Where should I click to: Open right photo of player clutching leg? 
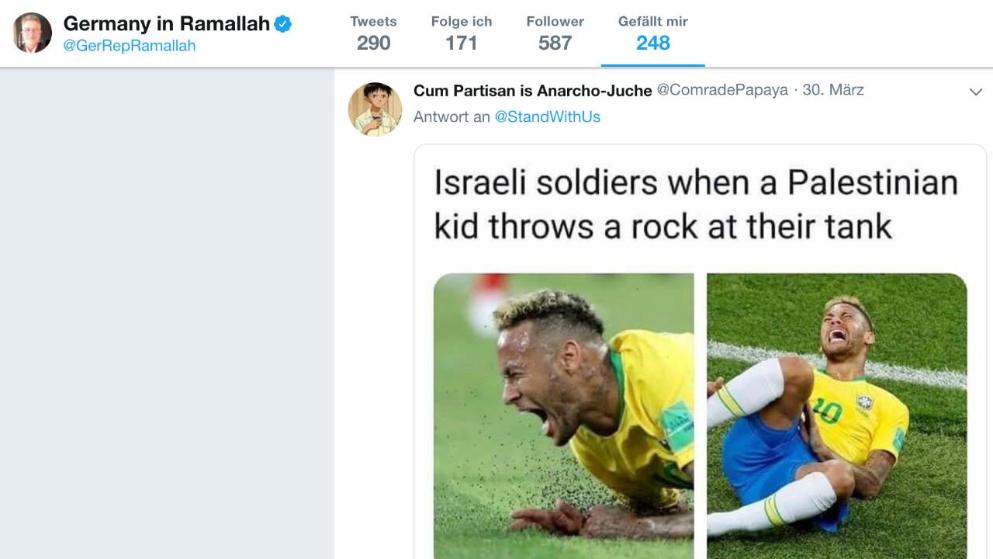pyautogui.click(x=837, y=415)
